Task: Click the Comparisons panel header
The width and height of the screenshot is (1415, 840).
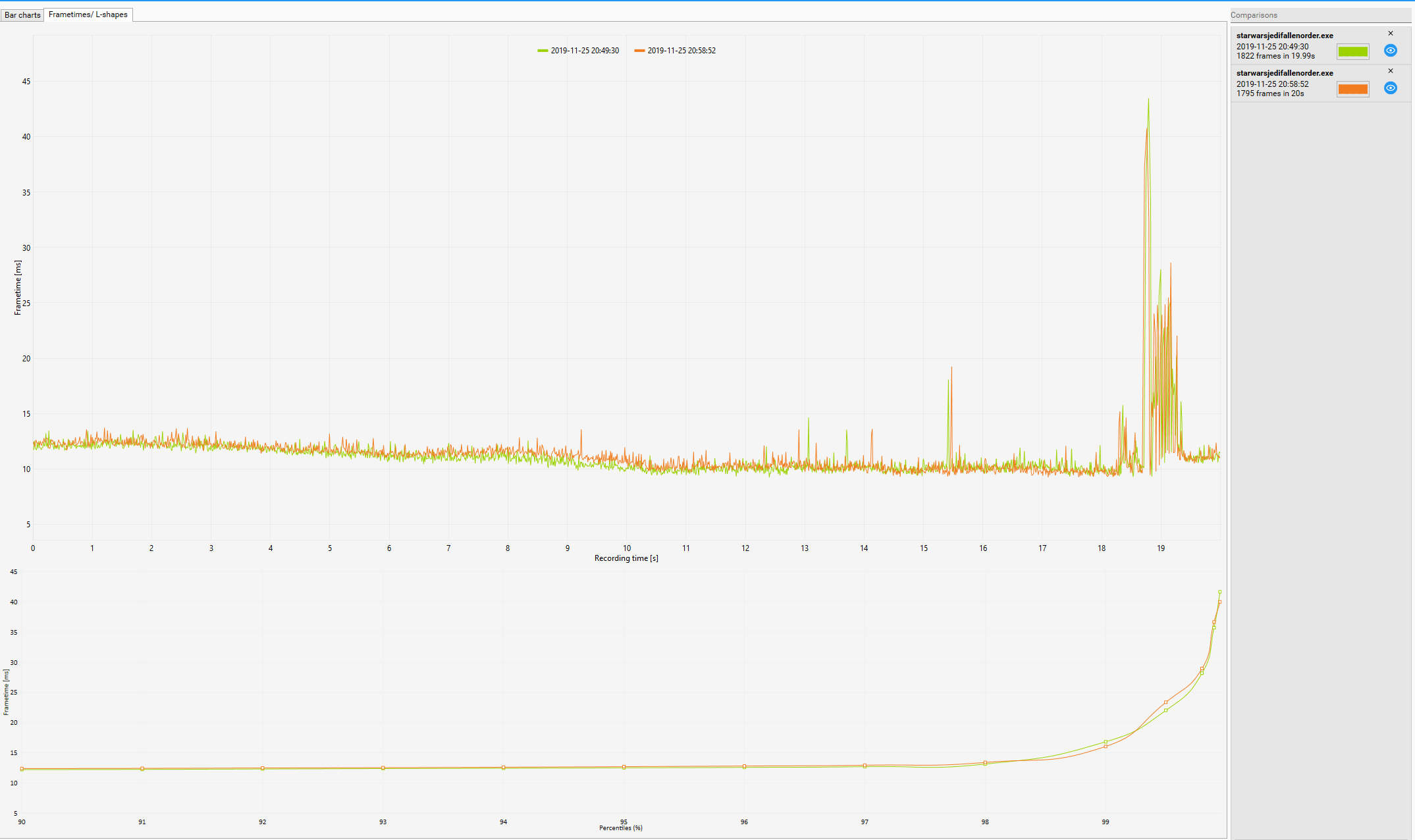Action: (x=1254, y=15)
